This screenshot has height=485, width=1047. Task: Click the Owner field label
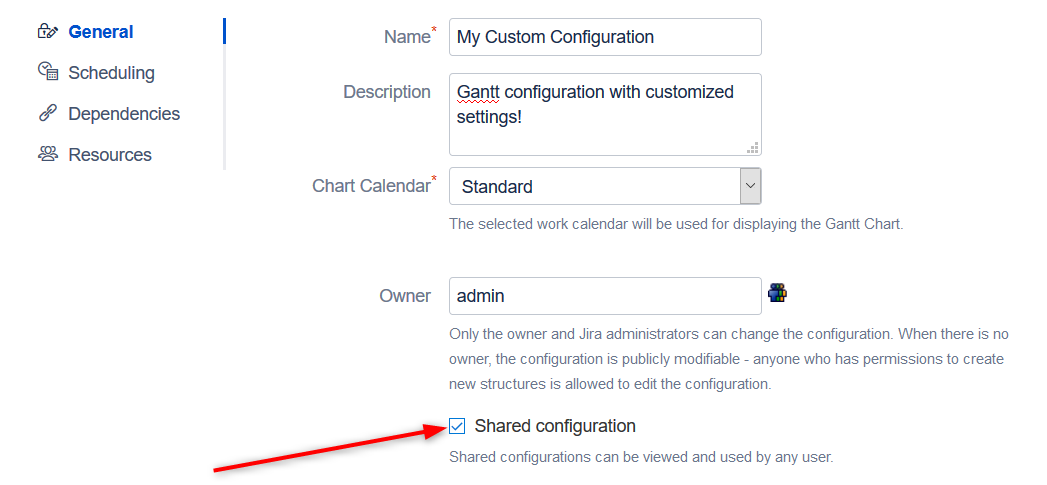(405, 296)
